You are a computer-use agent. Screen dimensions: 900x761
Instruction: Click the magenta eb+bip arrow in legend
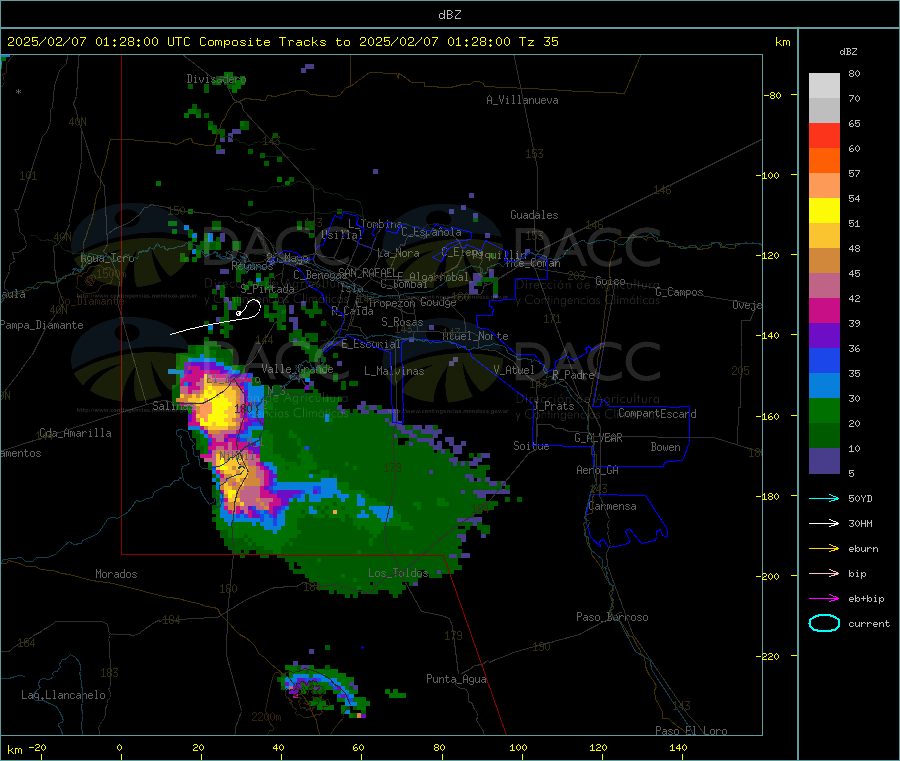824,599
